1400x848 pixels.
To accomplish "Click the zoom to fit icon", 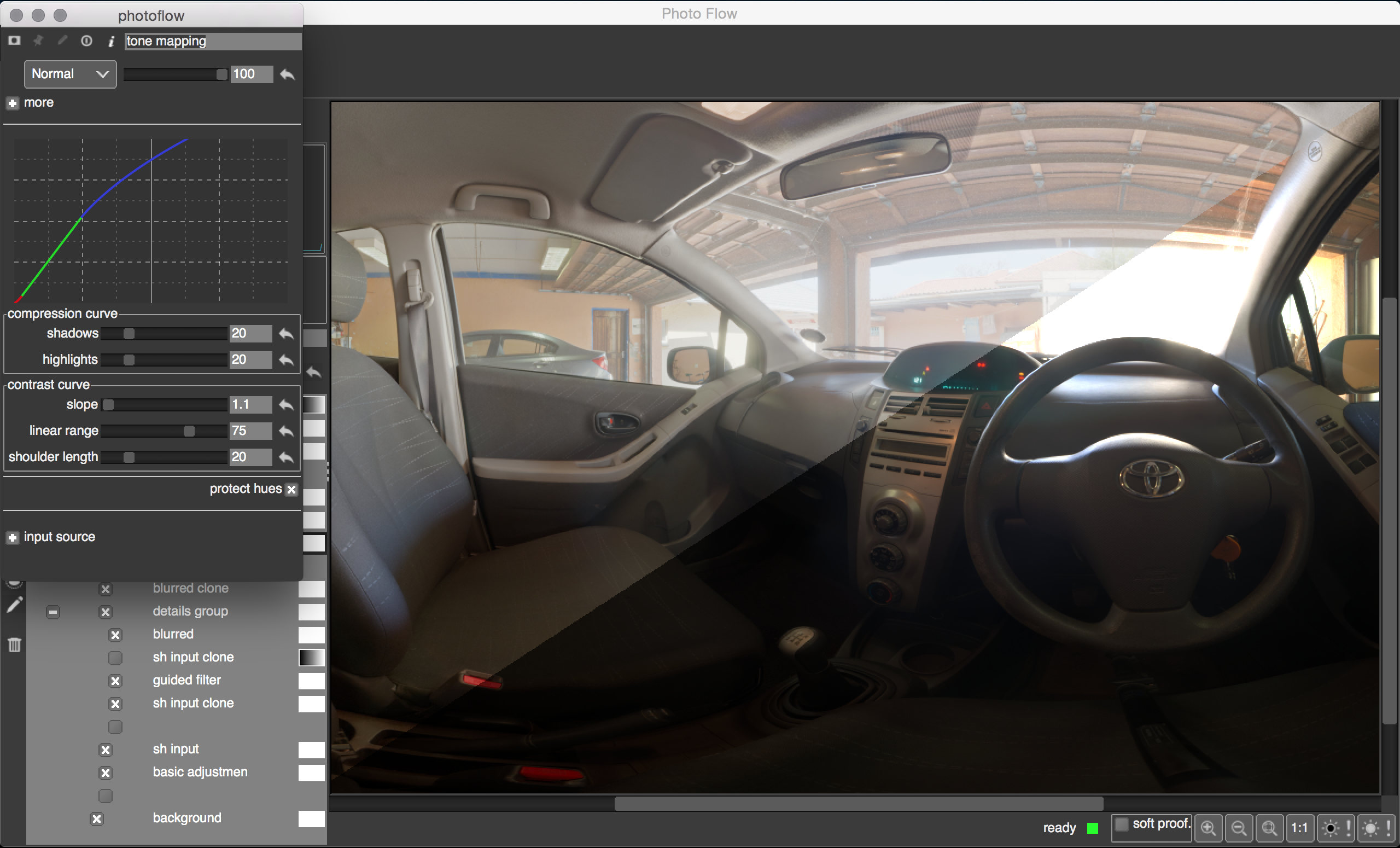I will tap(1269, 828).
